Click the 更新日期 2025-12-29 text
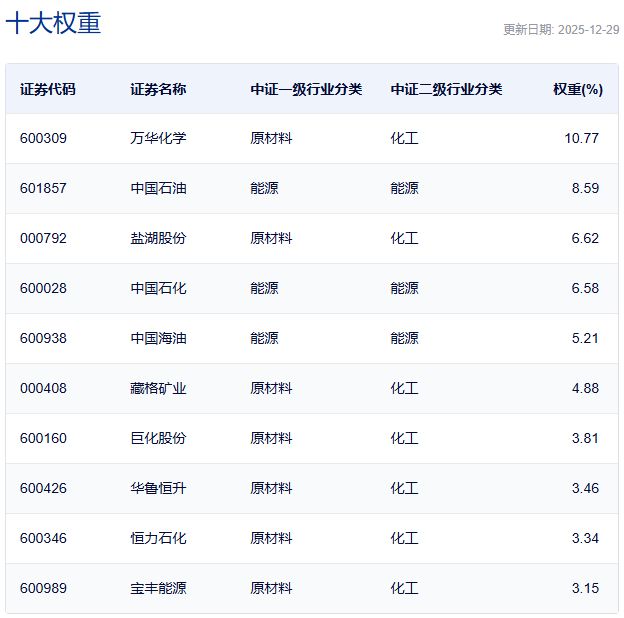This screenshot has height=618, width=624. pos(560,30)
